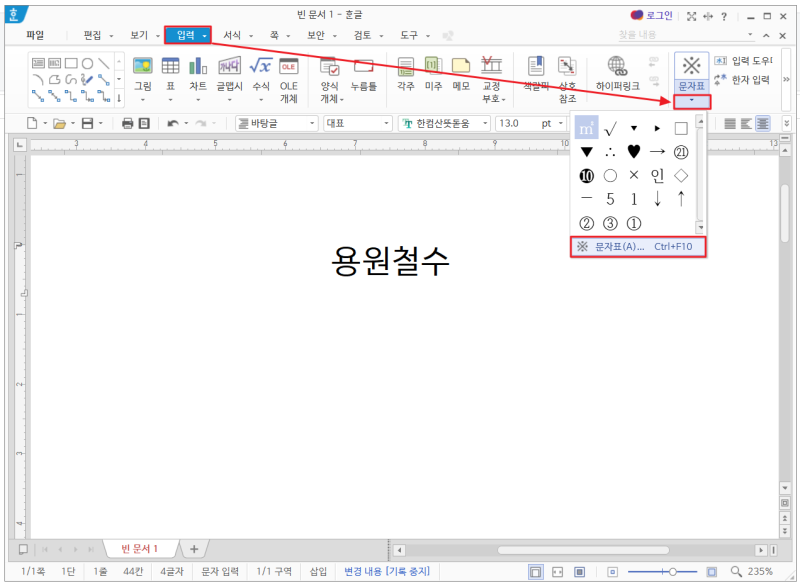The height and width of the screenshot is (586, 800).
Task: Add a new tab with plus button
Action: pos(194,549)
